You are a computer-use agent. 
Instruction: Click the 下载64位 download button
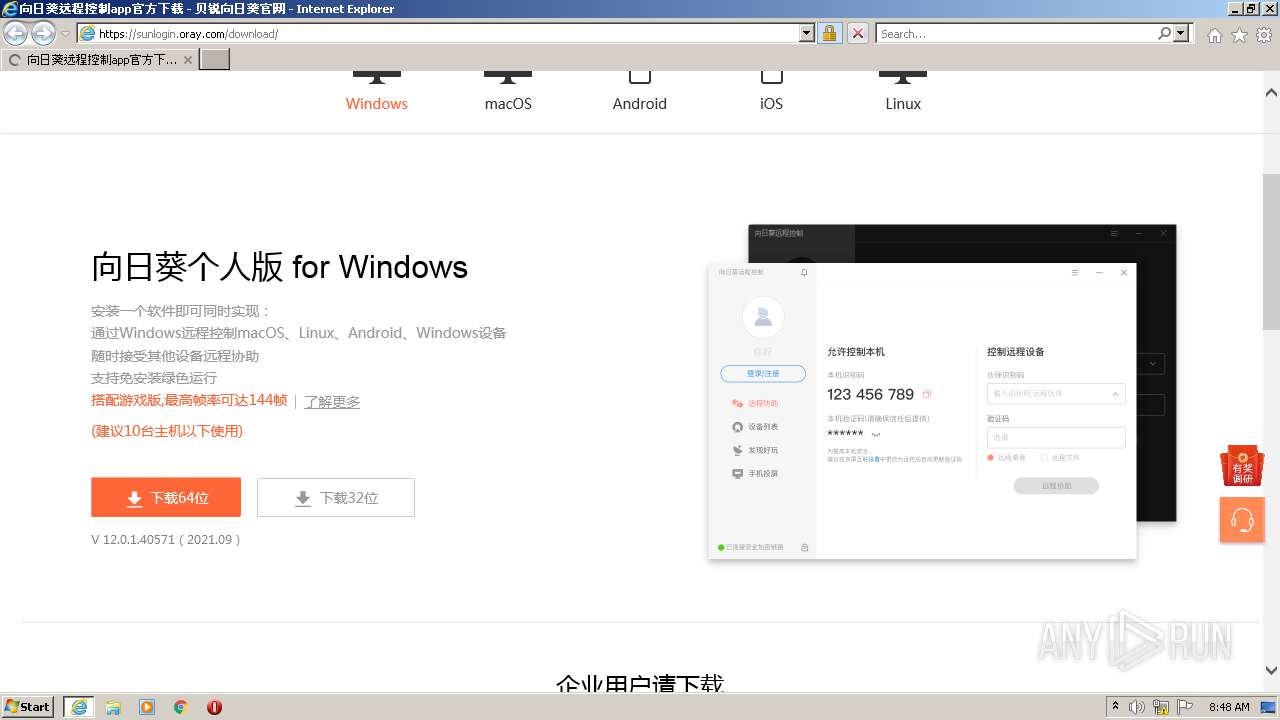click(166, 497)
